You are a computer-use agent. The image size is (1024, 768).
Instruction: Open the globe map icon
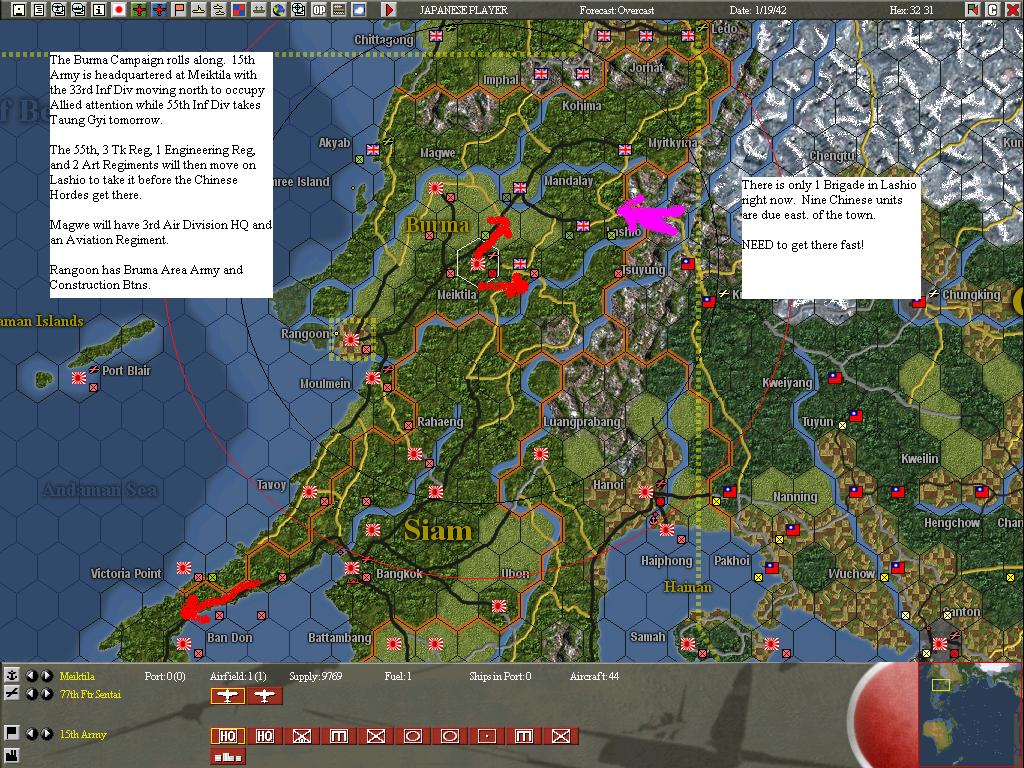(279, 10)
